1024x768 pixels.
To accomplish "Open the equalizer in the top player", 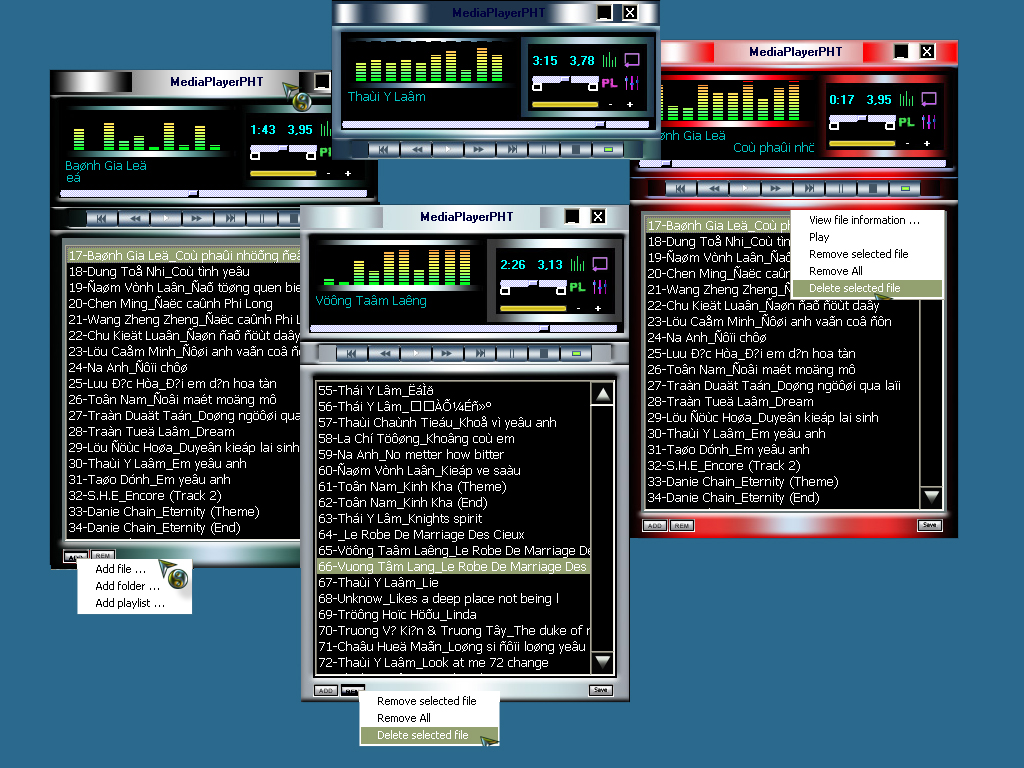I will [631, 83].
